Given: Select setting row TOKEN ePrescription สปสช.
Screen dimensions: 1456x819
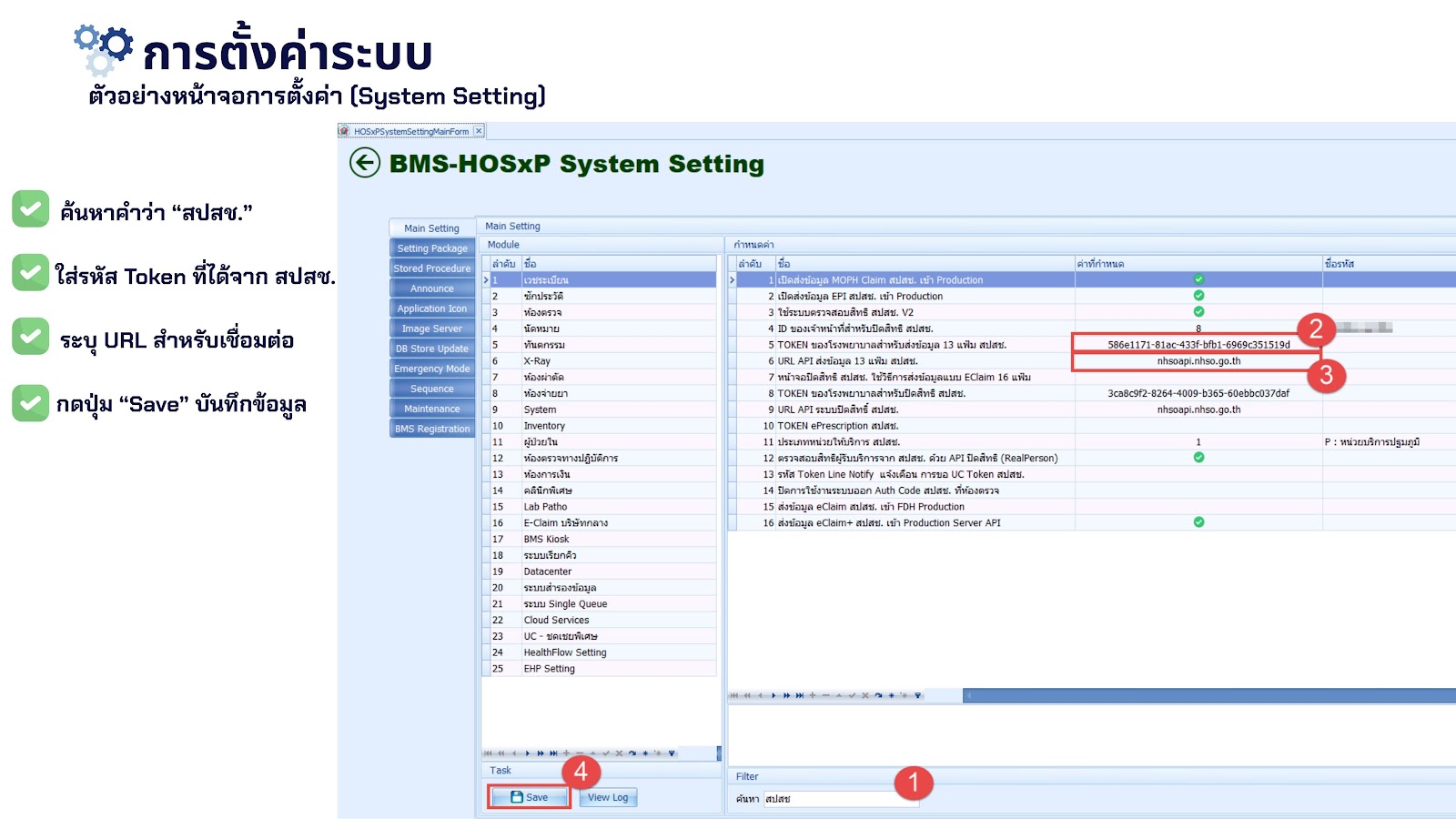Looking at the screenshot, I should click(x=1092, y=426).
